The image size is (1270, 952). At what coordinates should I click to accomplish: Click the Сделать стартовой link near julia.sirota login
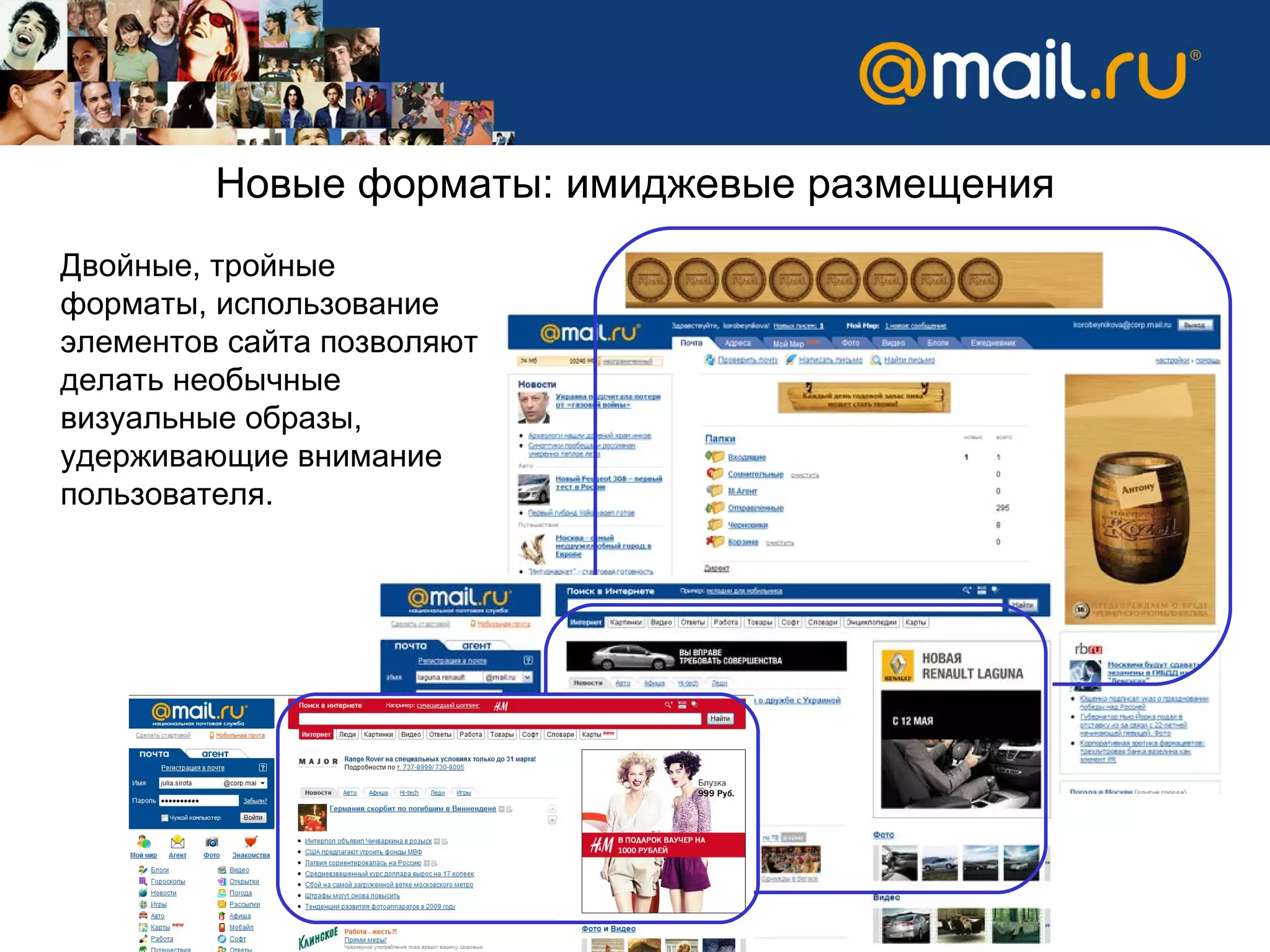point(163,736)
